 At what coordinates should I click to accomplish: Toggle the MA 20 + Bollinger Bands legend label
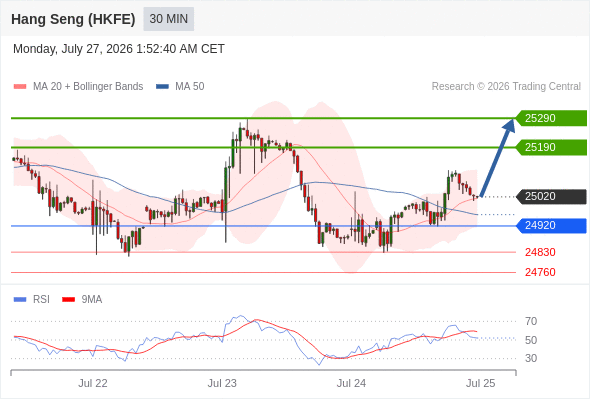[x=88, y=87]
